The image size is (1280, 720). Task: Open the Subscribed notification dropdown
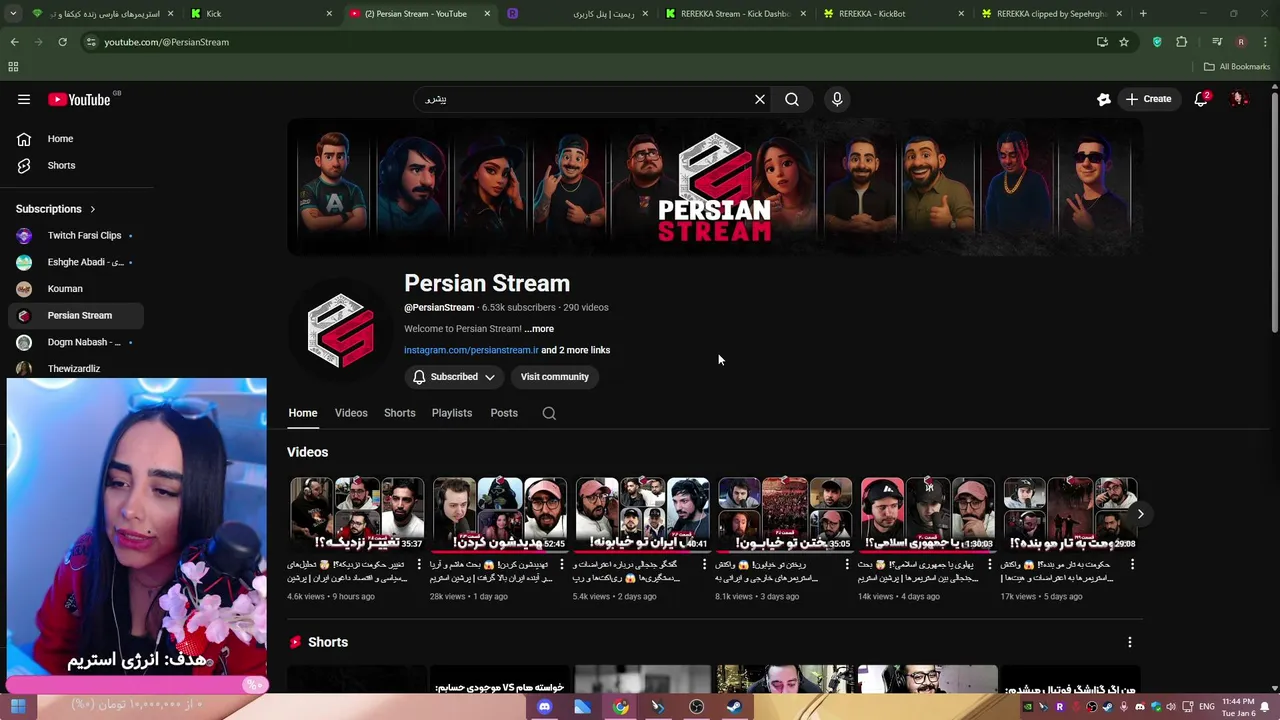pos(454,377)
